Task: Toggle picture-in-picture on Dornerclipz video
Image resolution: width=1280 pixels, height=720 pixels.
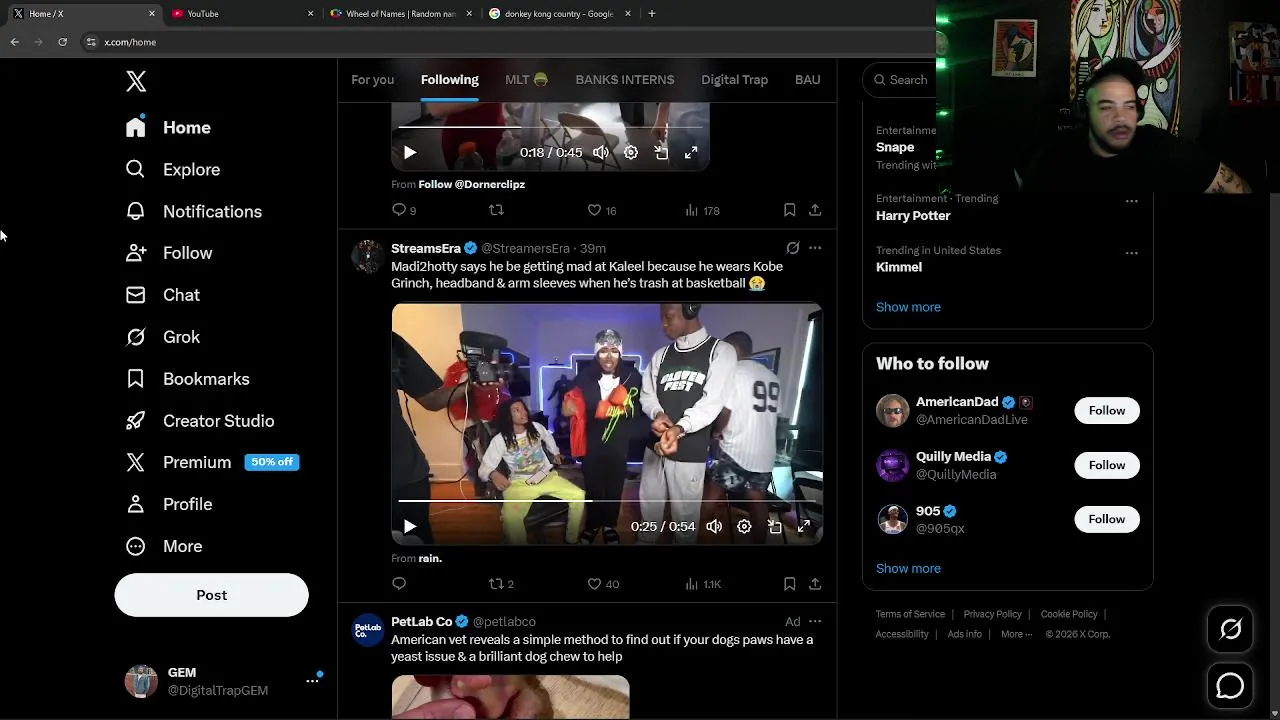Action: [661, 153]
